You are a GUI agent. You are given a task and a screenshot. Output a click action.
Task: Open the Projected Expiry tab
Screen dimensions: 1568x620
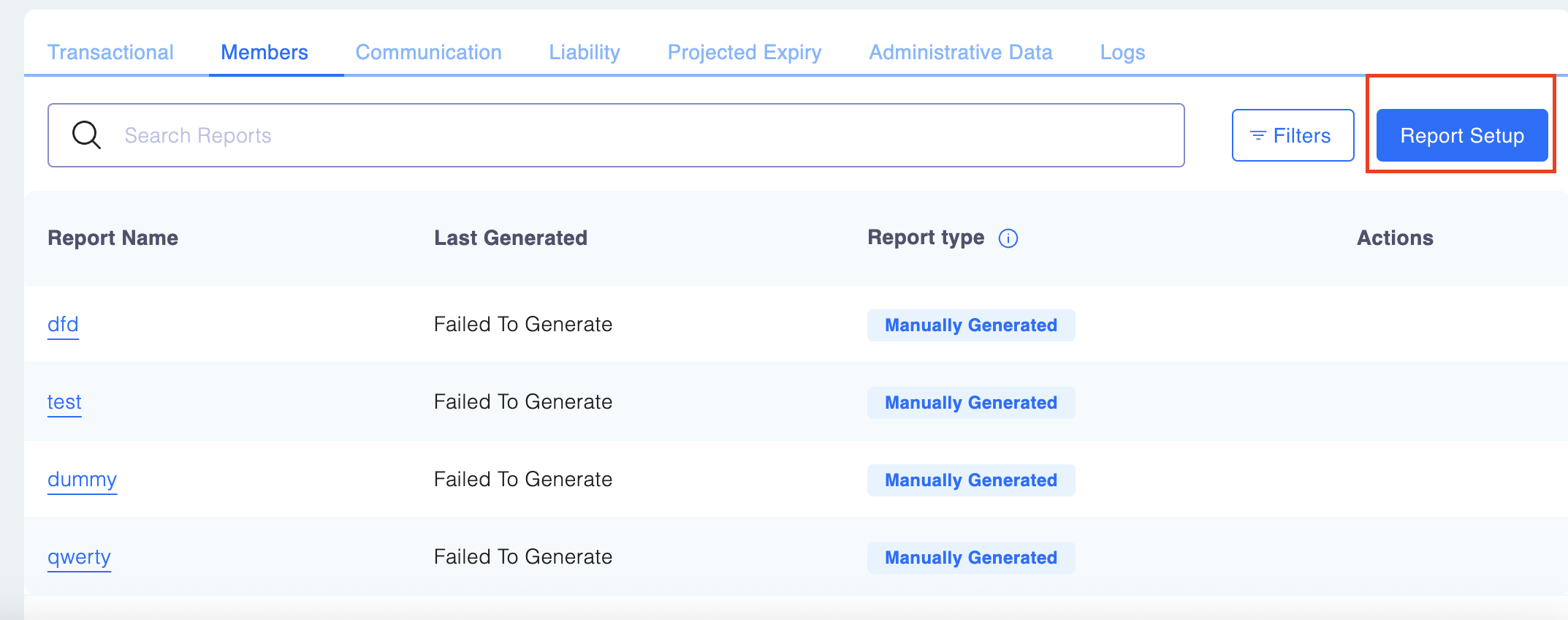tap(745, 53)
